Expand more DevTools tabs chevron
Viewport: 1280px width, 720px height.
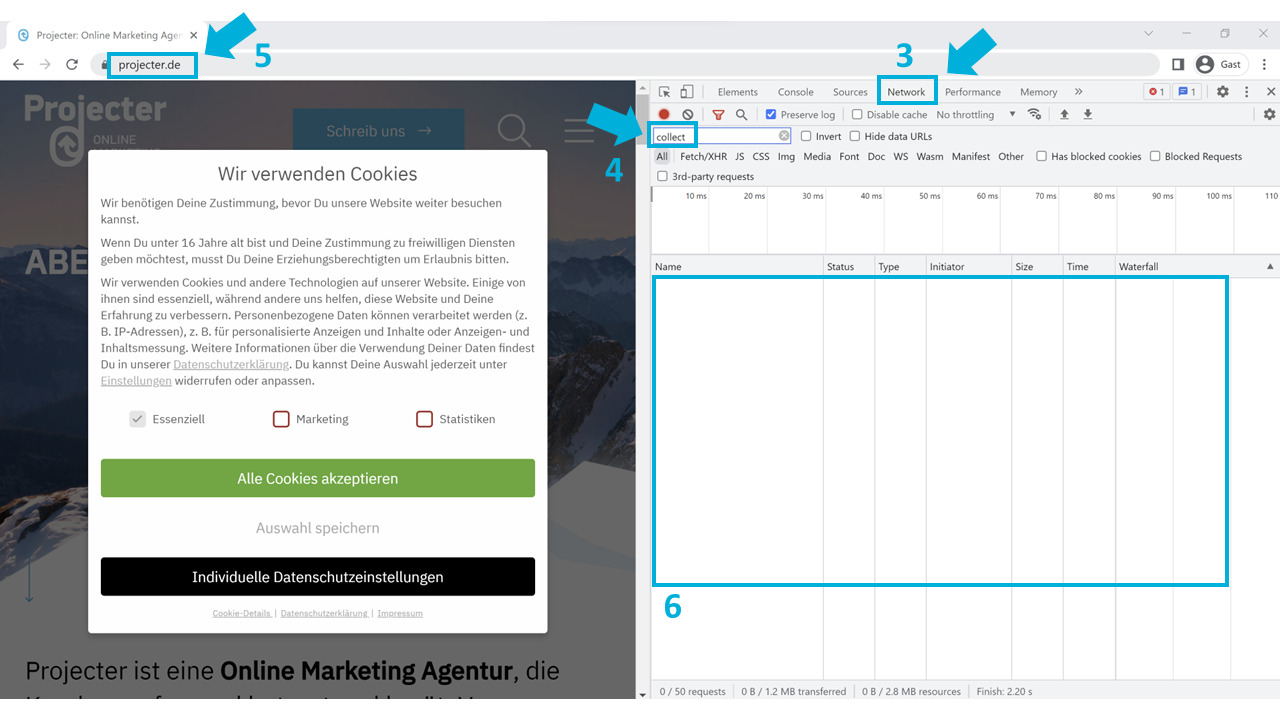click(1078, 92)
